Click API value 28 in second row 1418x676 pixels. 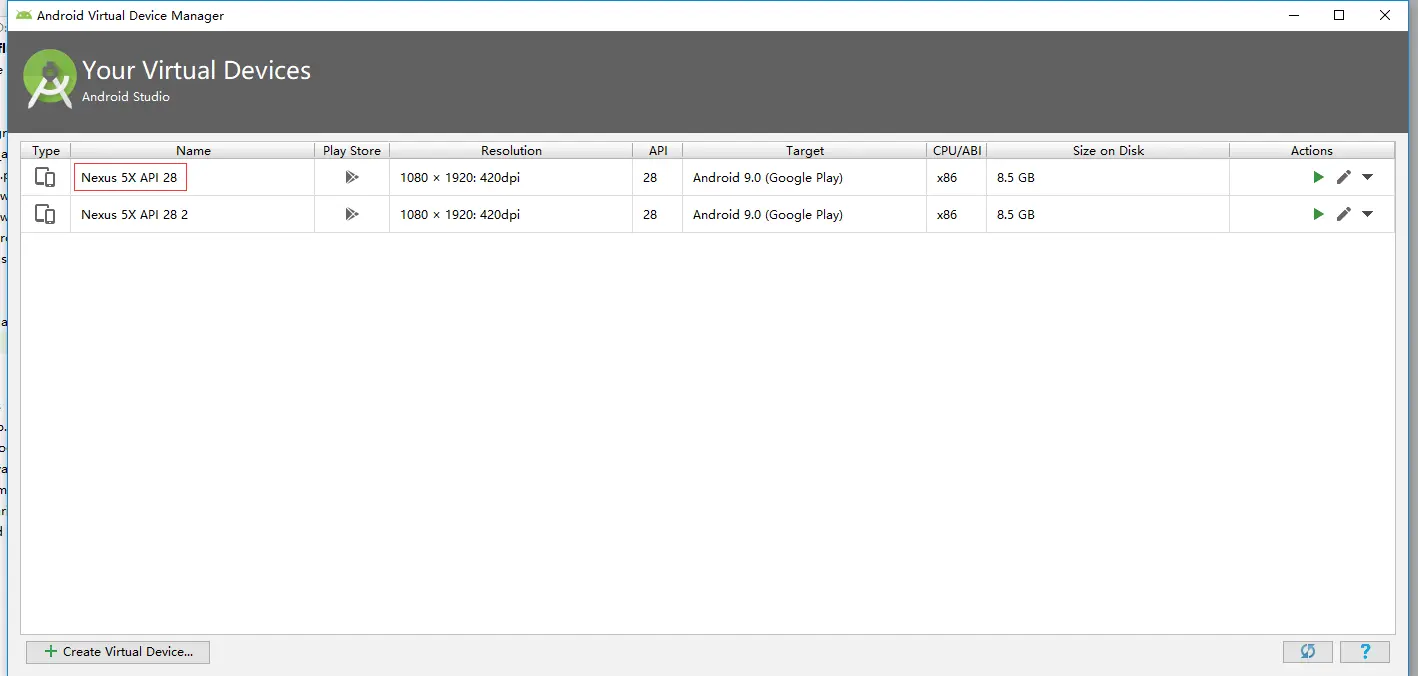pyautogui.click(x=650, y=214)
